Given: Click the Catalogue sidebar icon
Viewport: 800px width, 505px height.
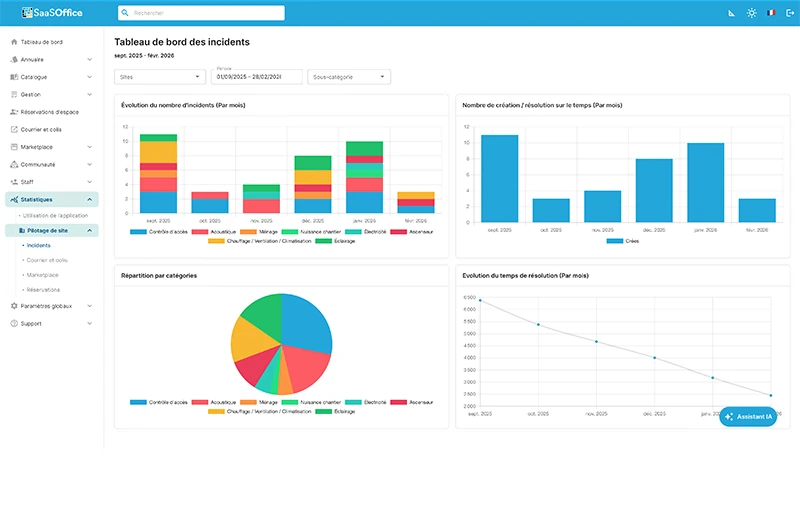Looking at the screenshot, I should pos(14,77).
